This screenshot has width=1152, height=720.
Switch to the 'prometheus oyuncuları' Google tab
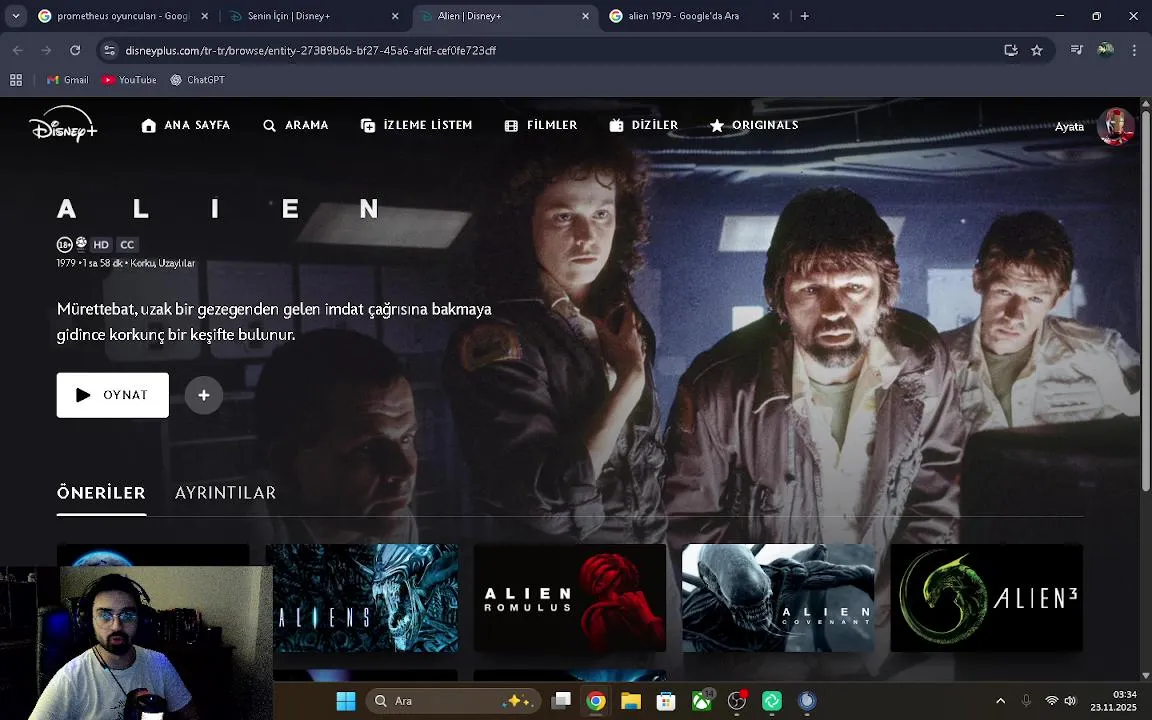pyautogui.click(x=123, y=16)
